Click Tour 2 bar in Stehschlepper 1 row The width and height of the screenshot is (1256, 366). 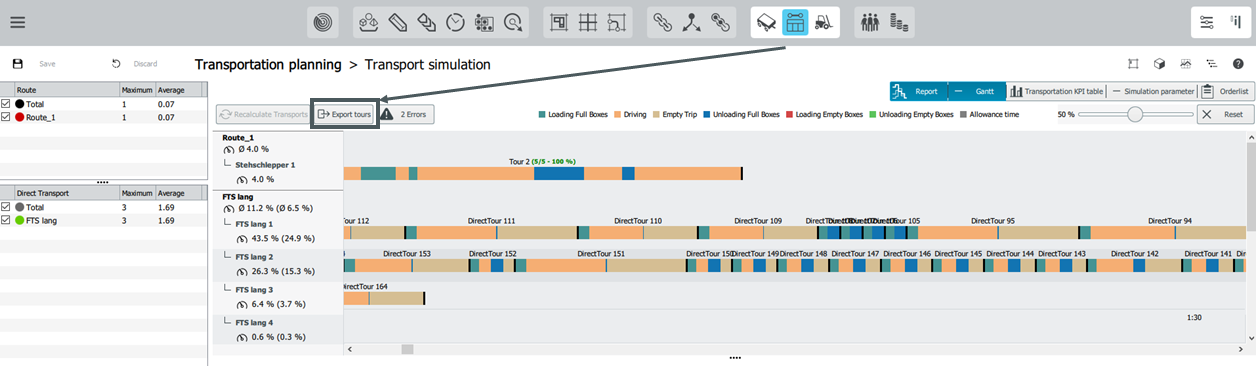tap(542, 173)
